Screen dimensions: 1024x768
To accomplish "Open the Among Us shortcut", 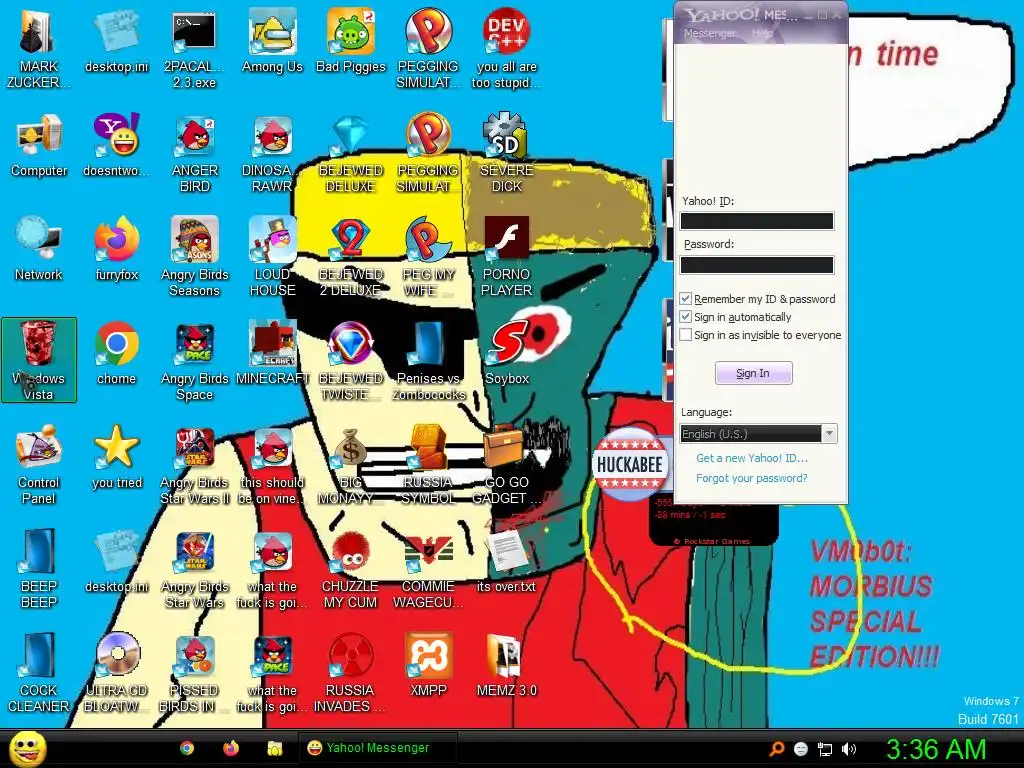I will (x=272, y=40).
